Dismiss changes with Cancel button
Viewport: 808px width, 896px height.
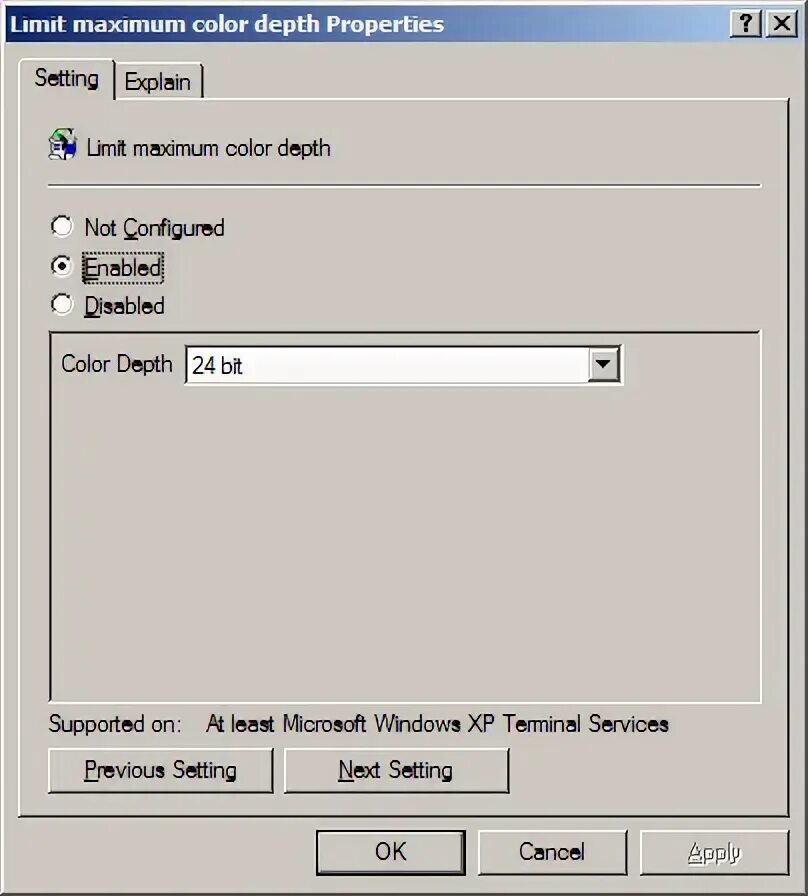click(x=552, y=852)
